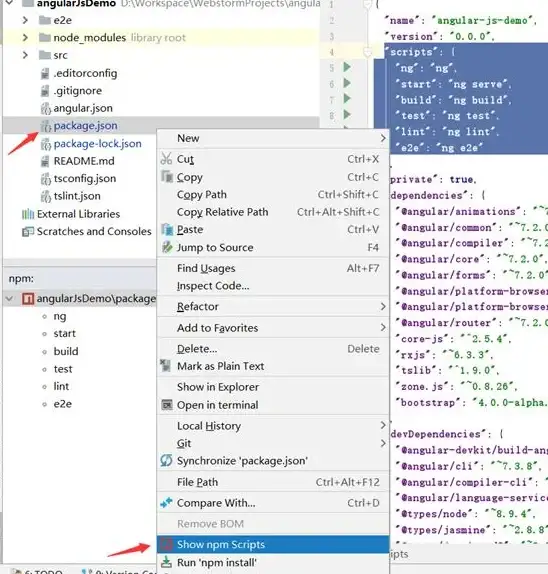Click the run gutter arrow for start script
The width and height of the screenshot is (548, 574).
tap(347, 83)
